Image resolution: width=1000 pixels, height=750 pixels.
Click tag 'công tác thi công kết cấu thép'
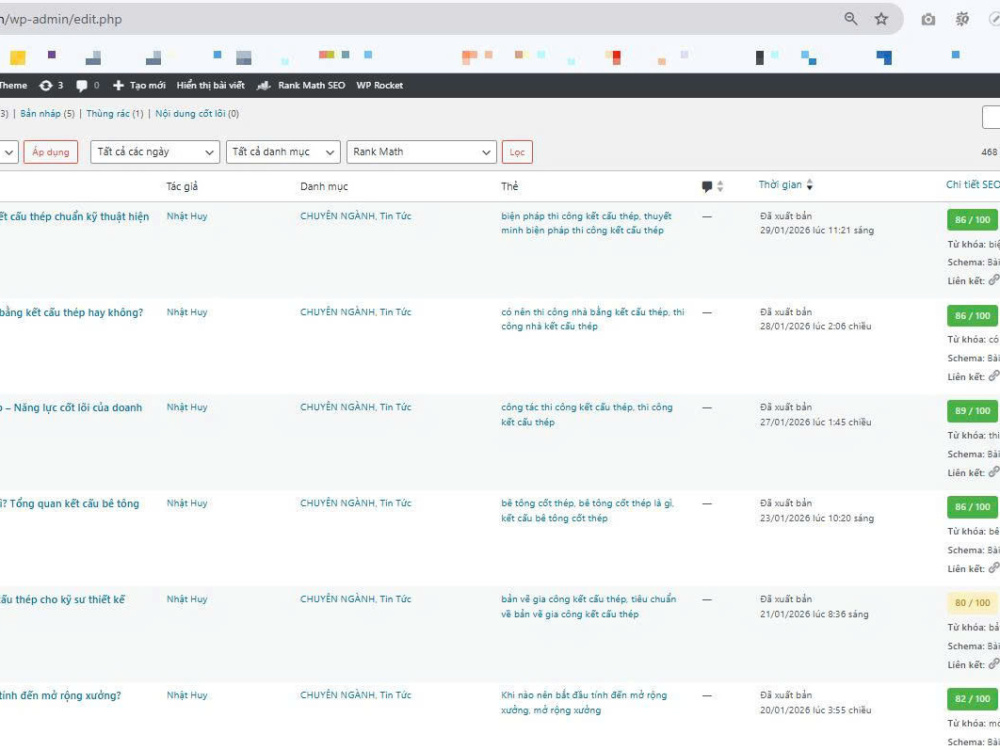pos(567,408)
